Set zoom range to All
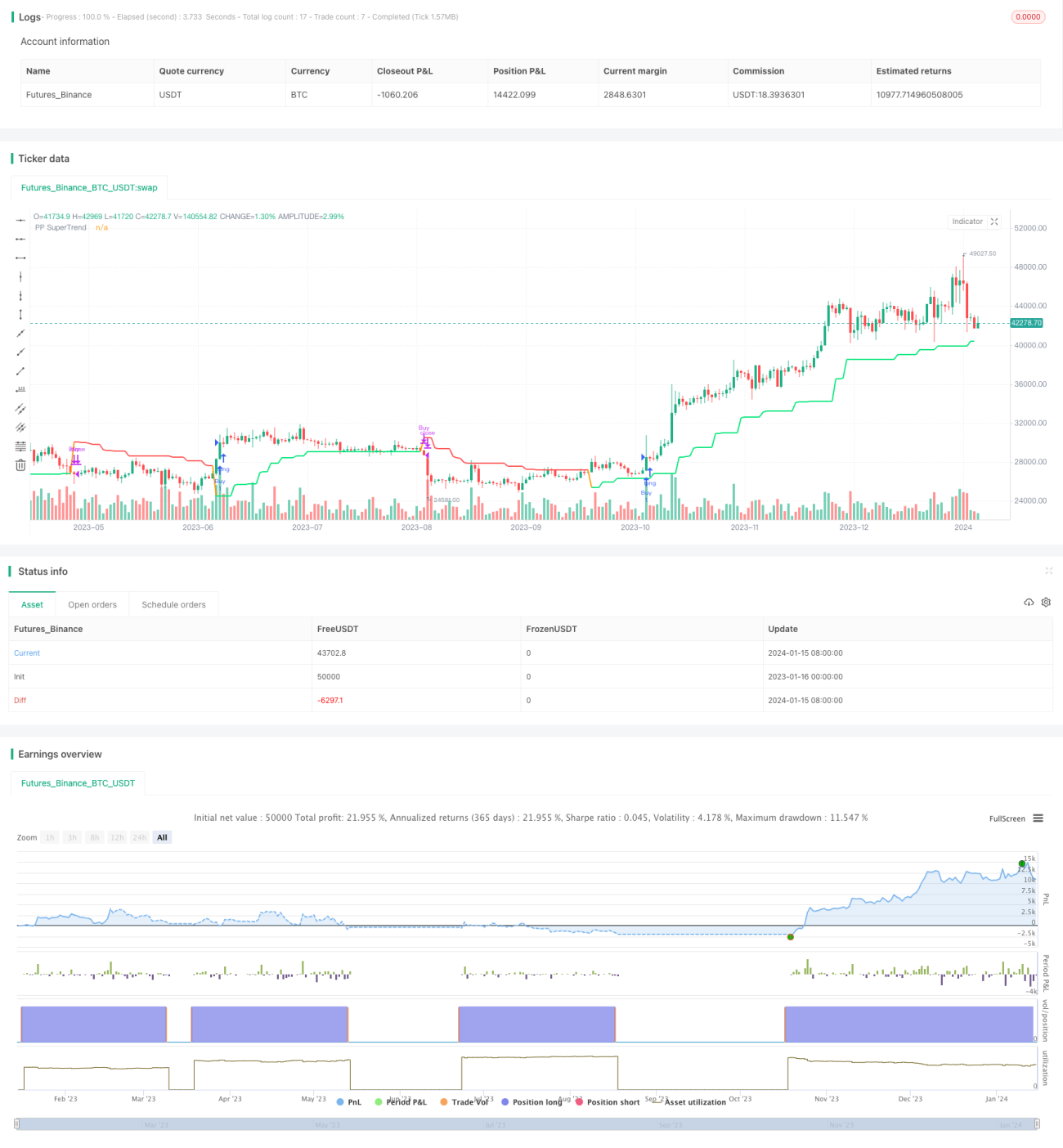The width and height of the screenshot is (1063, 1148). coord(162,837)
